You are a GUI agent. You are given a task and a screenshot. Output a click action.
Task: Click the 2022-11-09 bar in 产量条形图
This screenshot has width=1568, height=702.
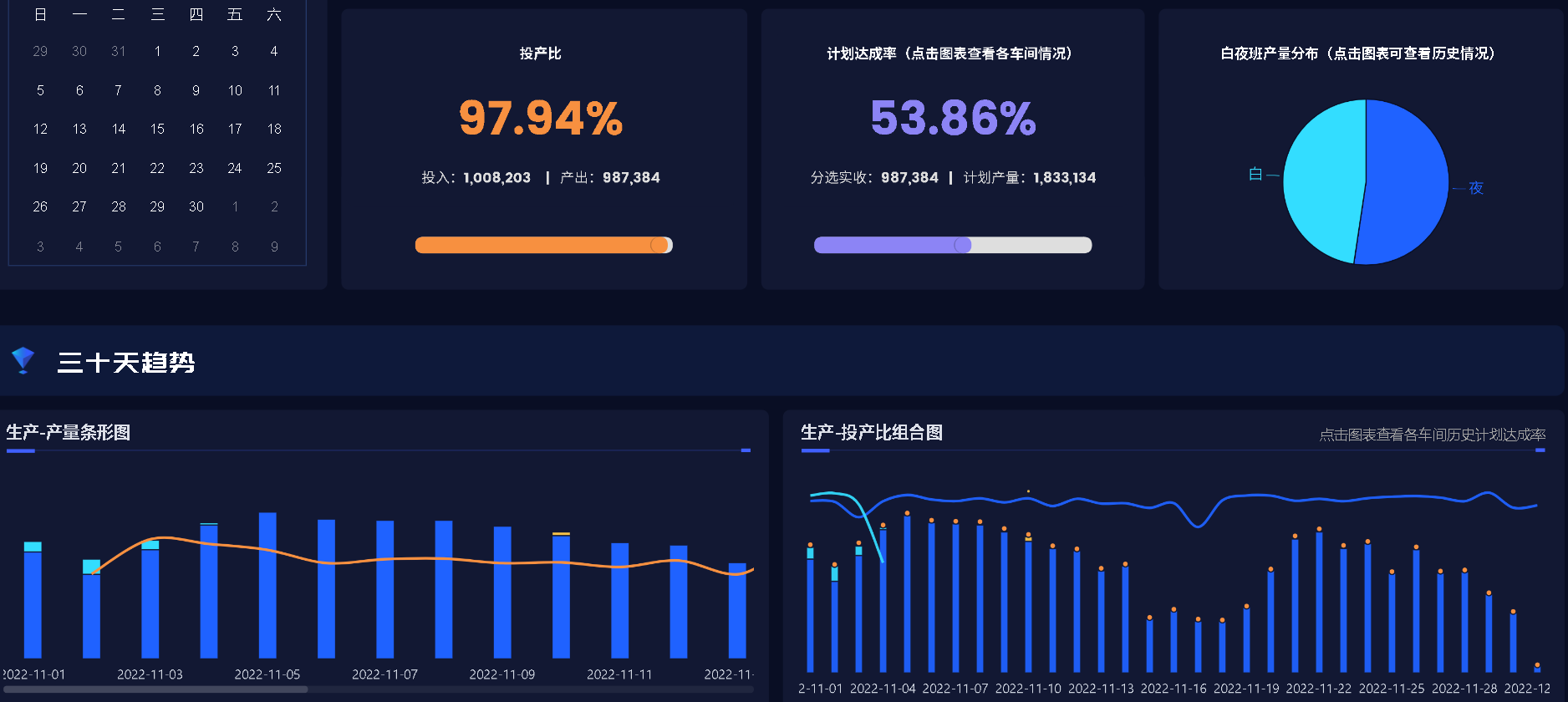(x=502, y=592)
